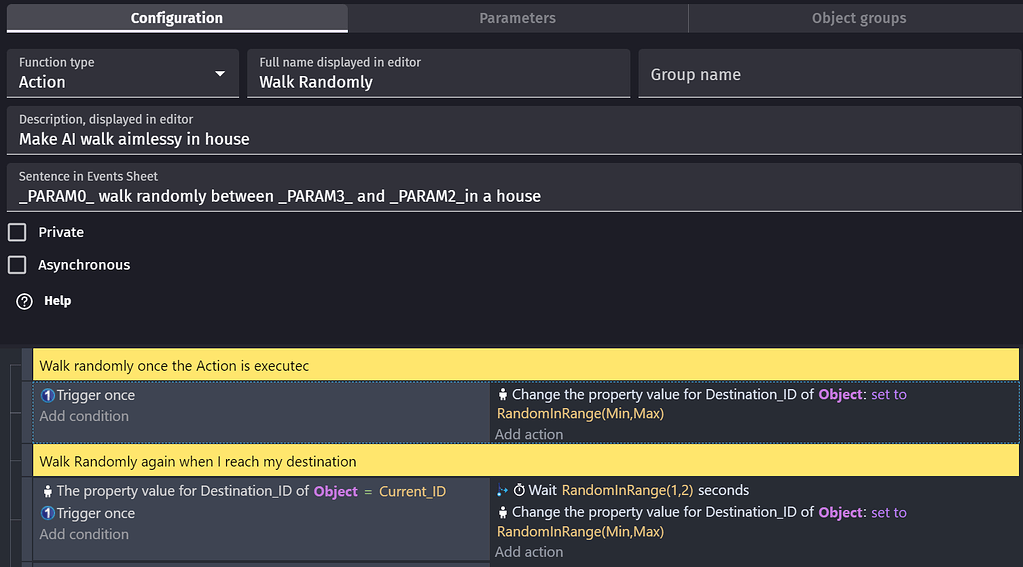Click the async arrow icon before Wait
Viewport: 1023px width, 567px height.
click(502, 490)
